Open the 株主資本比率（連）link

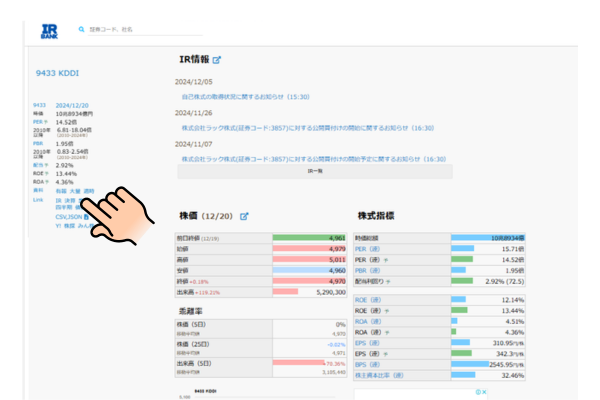click(x=379, y=376)
